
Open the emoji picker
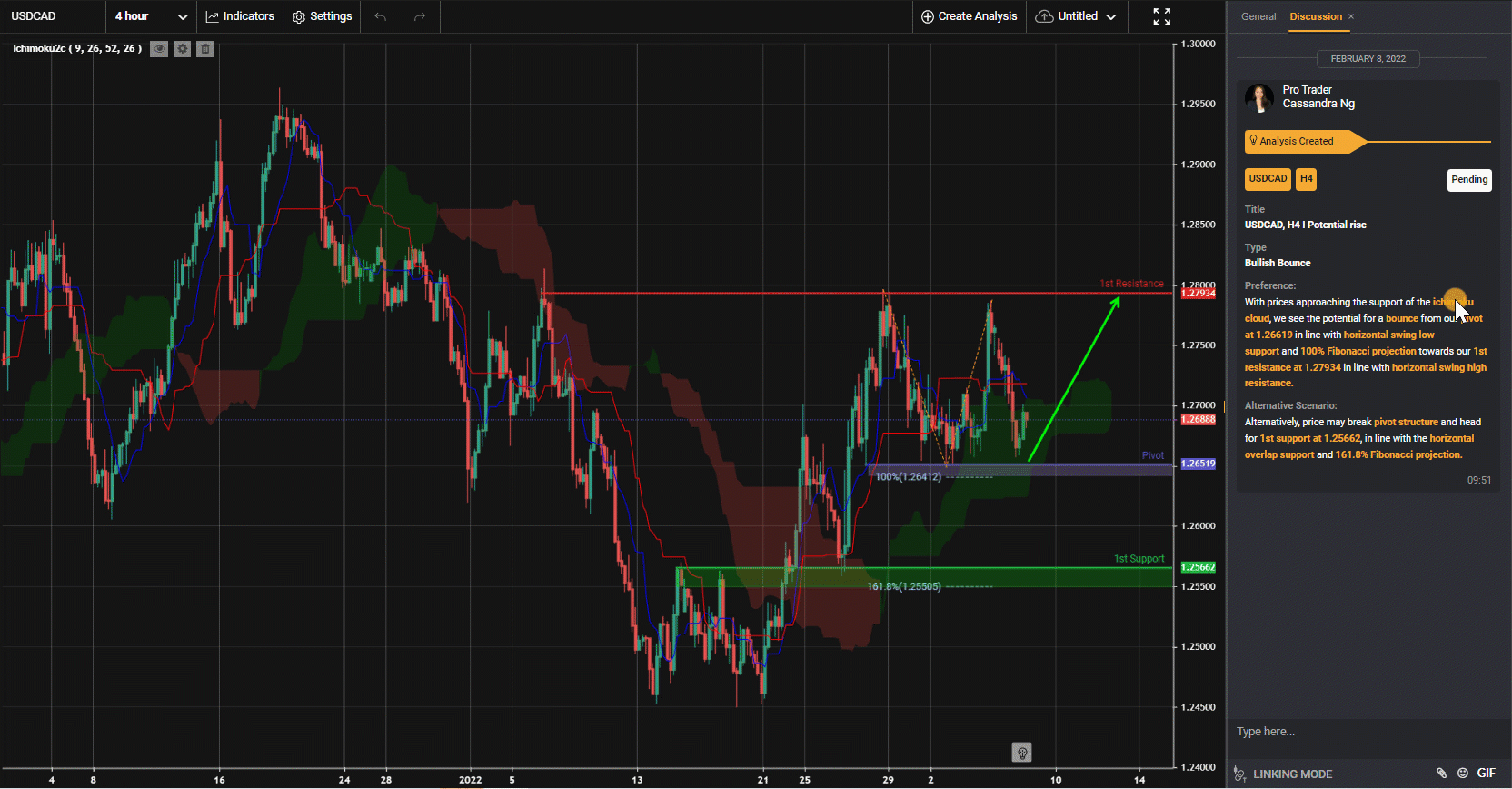[1463, 774]
